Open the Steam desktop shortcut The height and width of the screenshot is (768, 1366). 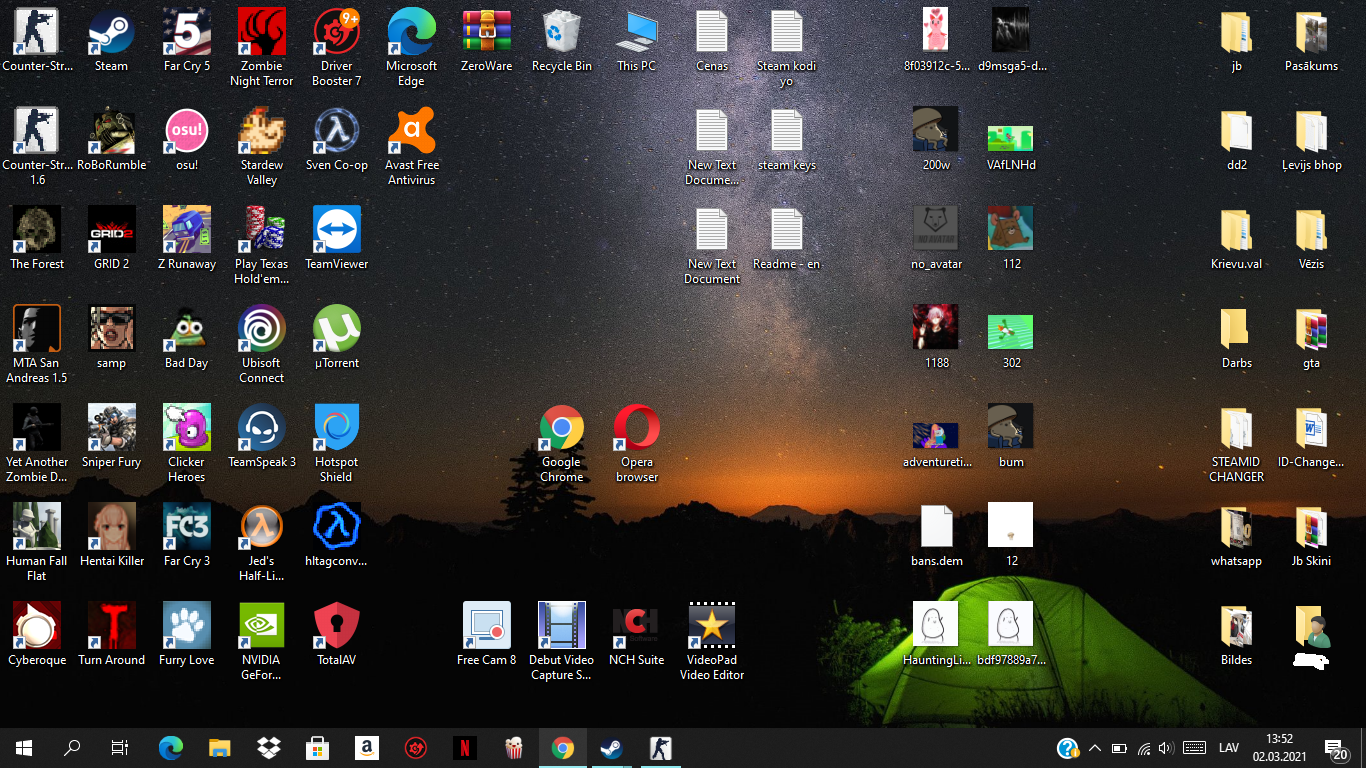point(111,41)
